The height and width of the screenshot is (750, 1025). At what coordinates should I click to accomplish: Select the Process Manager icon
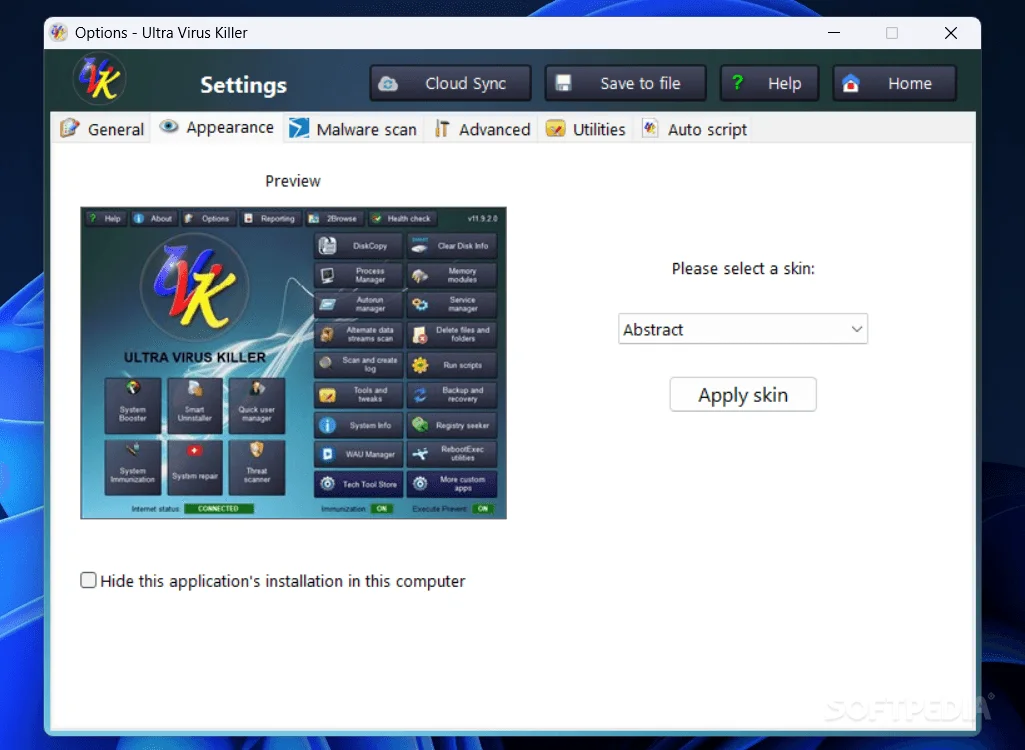coord(357,275)
